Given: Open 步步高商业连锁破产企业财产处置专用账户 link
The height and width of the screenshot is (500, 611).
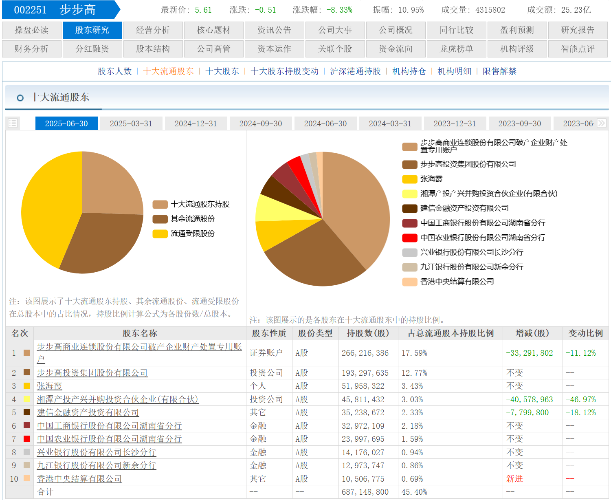Looking at the screenshot, I should pyautogui.click(x=140, y=352).
